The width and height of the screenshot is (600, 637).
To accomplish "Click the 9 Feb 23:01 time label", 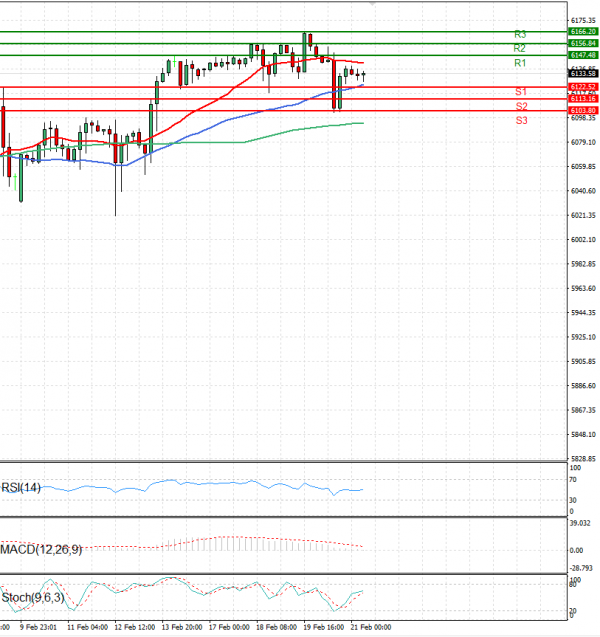I will pyautogui.click(x=38, y=627).
